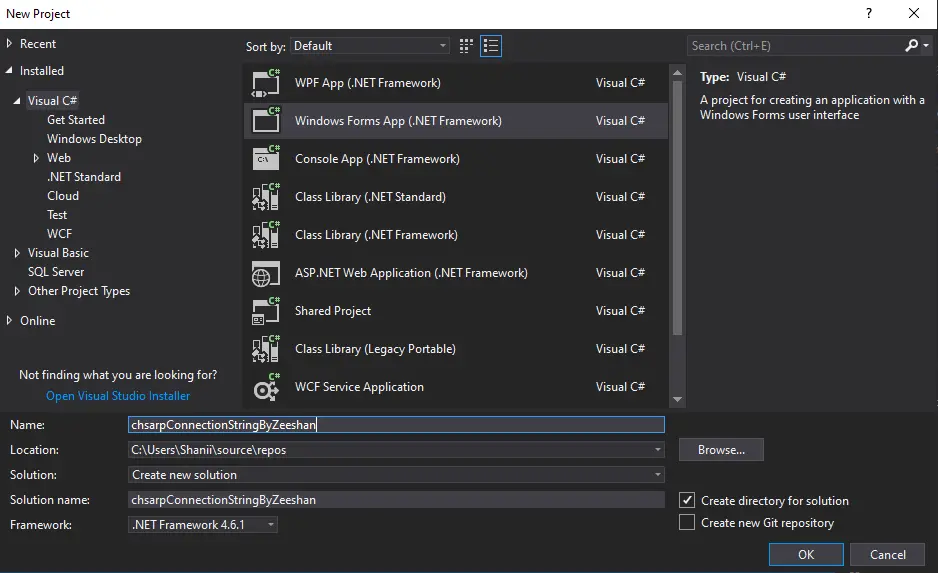Click the Cancel button
Image resolution: width=938 pixels, height=573 pixels.
click(887, 554)
